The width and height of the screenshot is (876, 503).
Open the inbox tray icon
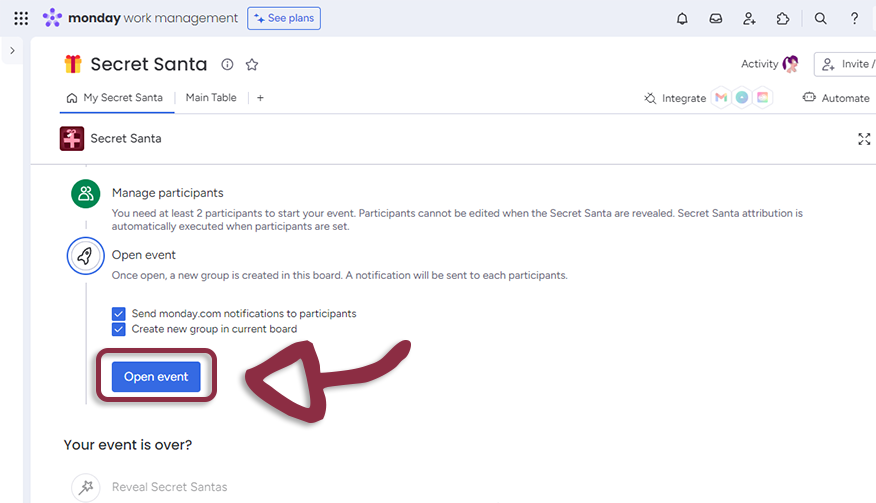(715, 18)
